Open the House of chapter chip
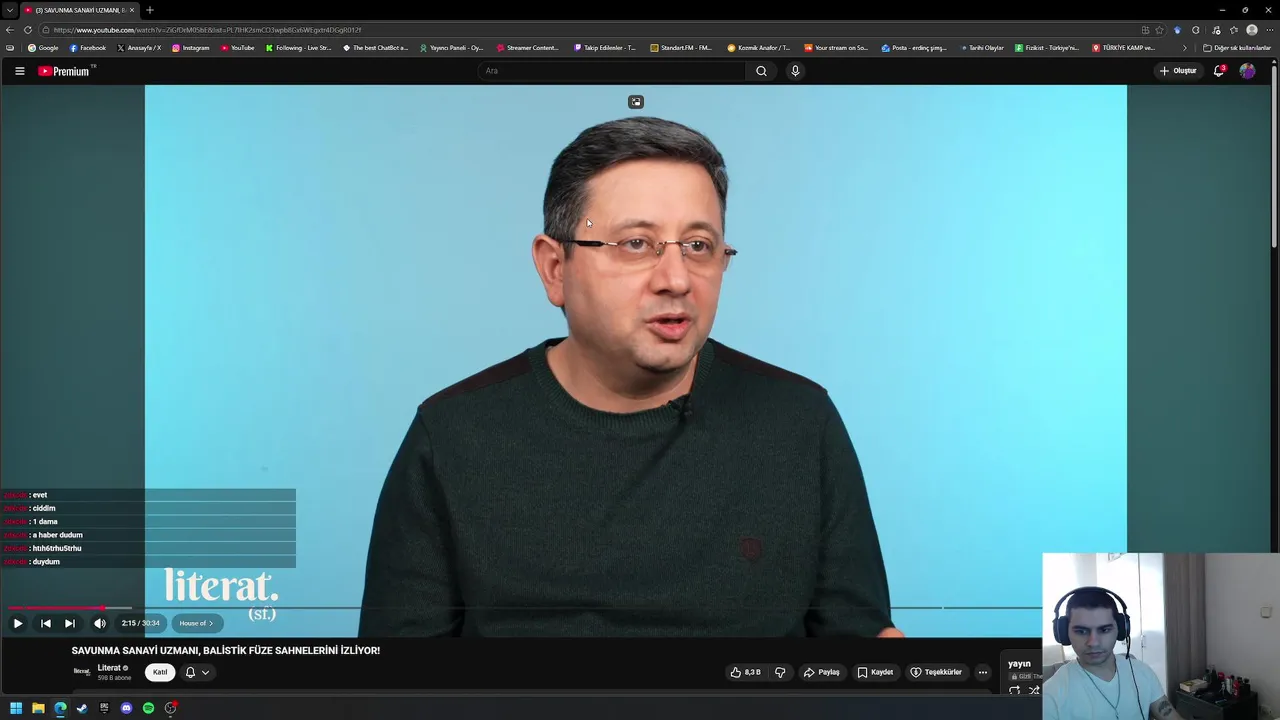Viewport: 1280px width, 720px height. pos(196,623)
